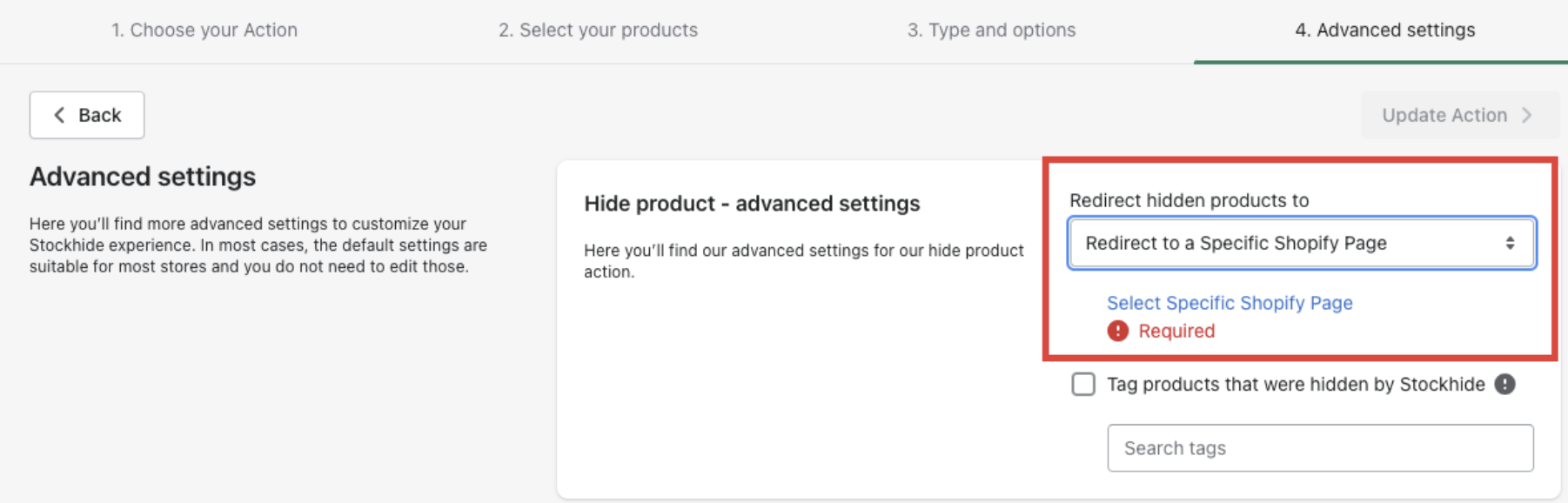Image resolution: width=1568 pixels, height=503 pixels.
Task: Open the Redirect hidden products to dropdown
Action: pos(1301,244)
